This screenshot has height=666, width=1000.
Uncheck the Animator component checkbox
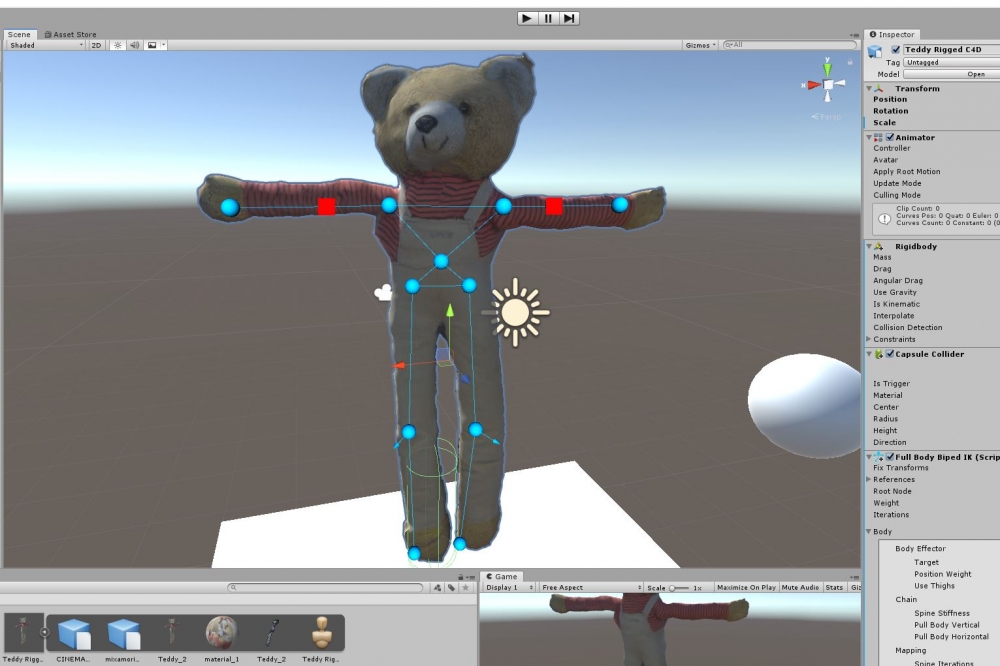coord(890,137)
